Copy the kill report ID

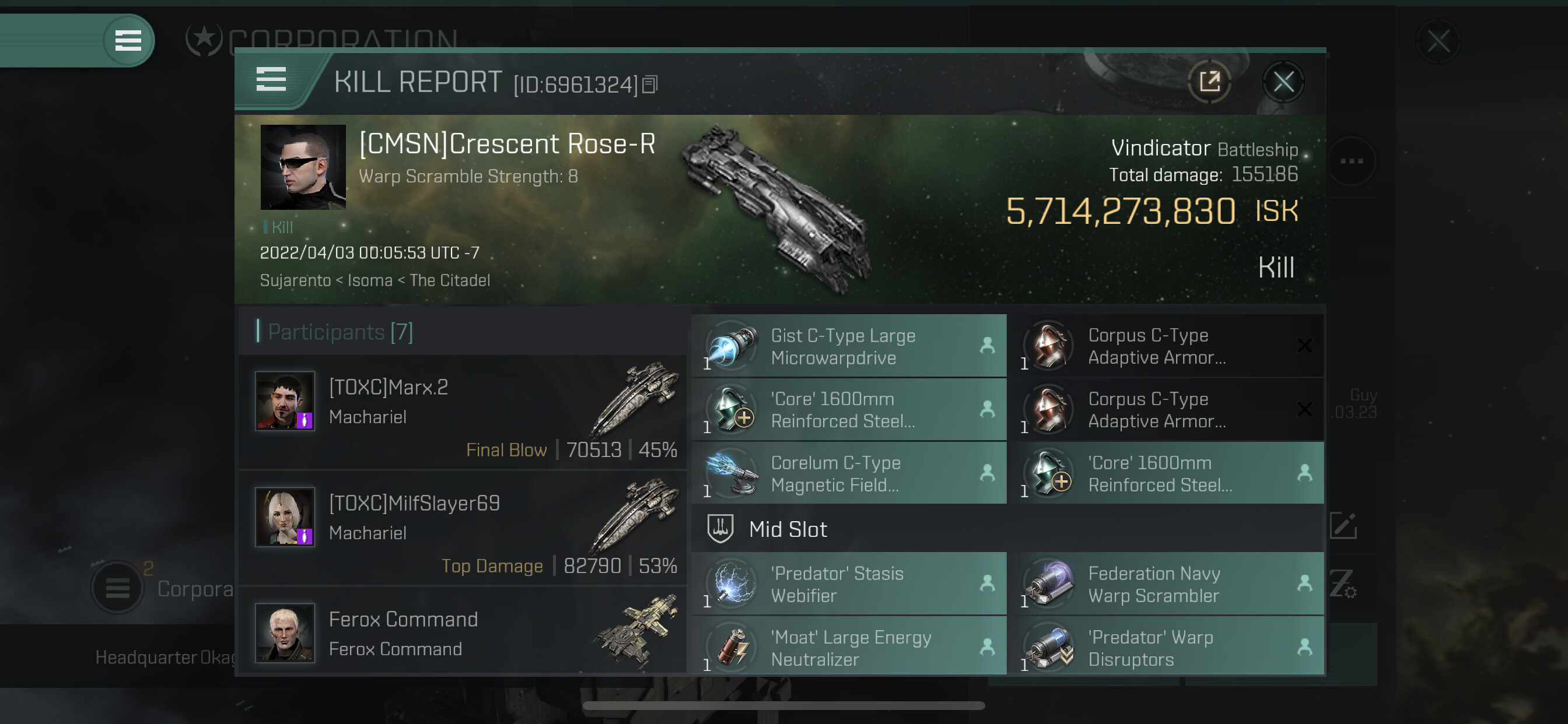point(650,85)
